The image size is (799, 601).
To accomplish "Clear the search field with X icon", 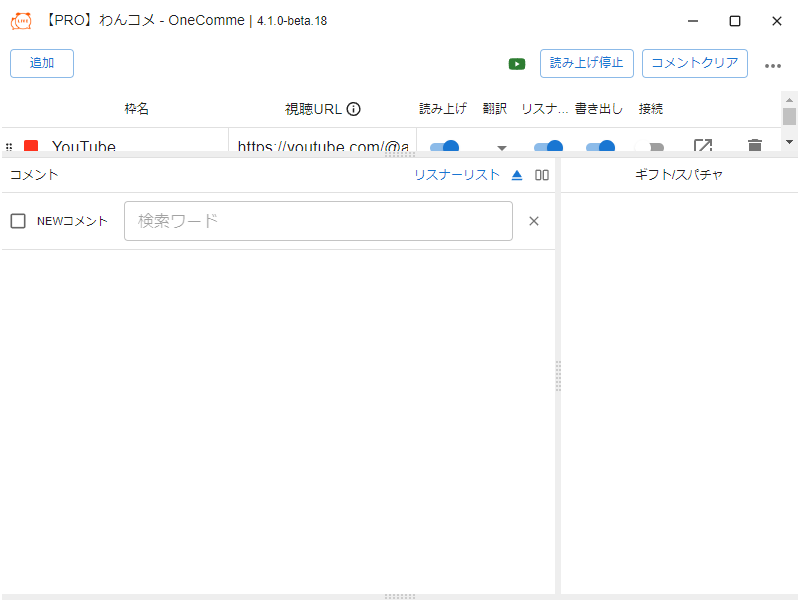I will tap(534, 221).
